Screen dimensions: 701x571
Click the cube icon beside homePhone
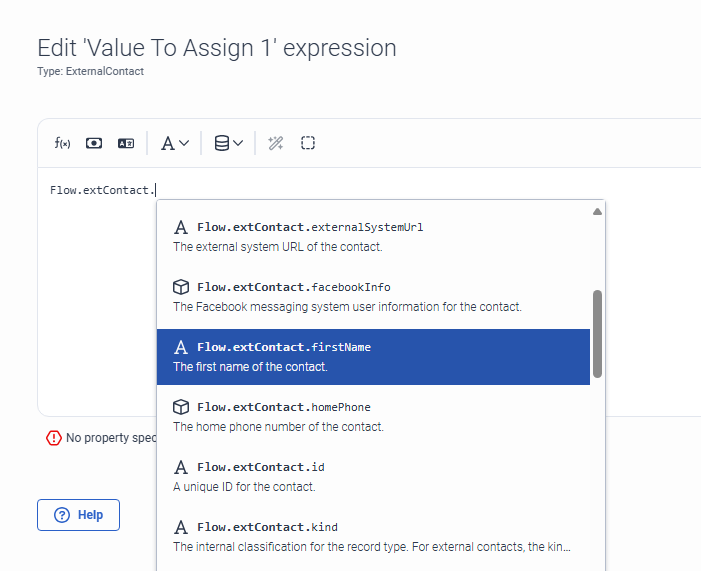click(x=181, y=407)
